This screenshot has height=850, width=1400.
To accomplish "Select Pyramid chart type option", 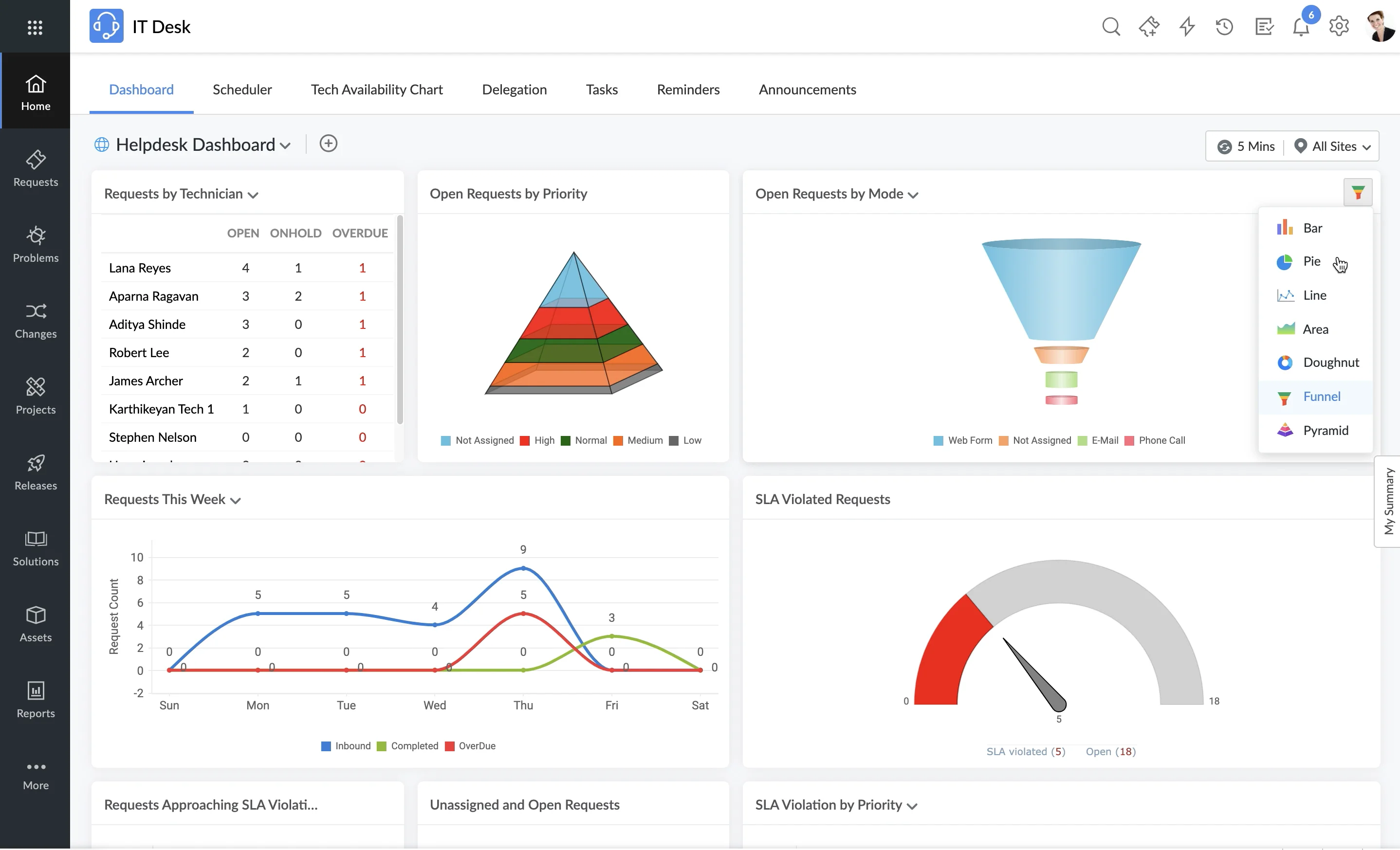I will pyautogui.click(x=1324, y=430).
